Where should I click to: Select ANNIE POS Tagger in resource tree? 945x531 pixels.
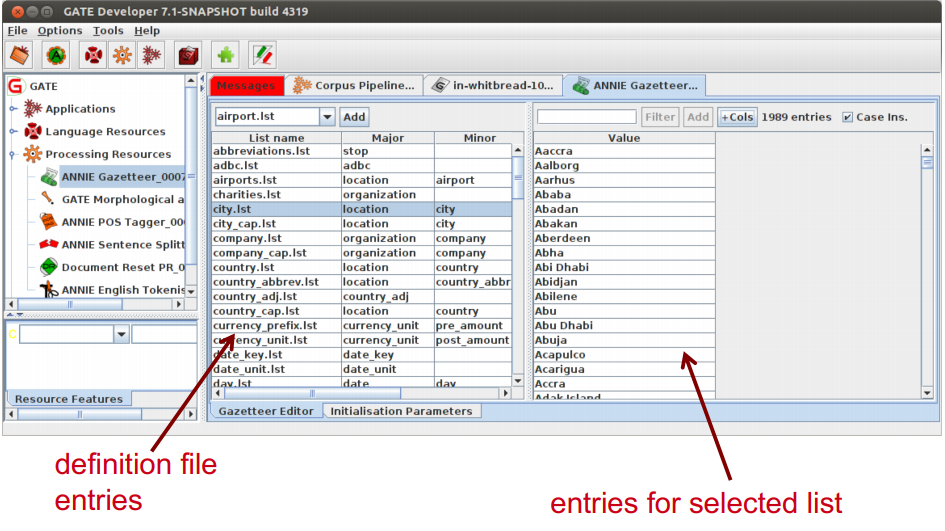point(122,222)
